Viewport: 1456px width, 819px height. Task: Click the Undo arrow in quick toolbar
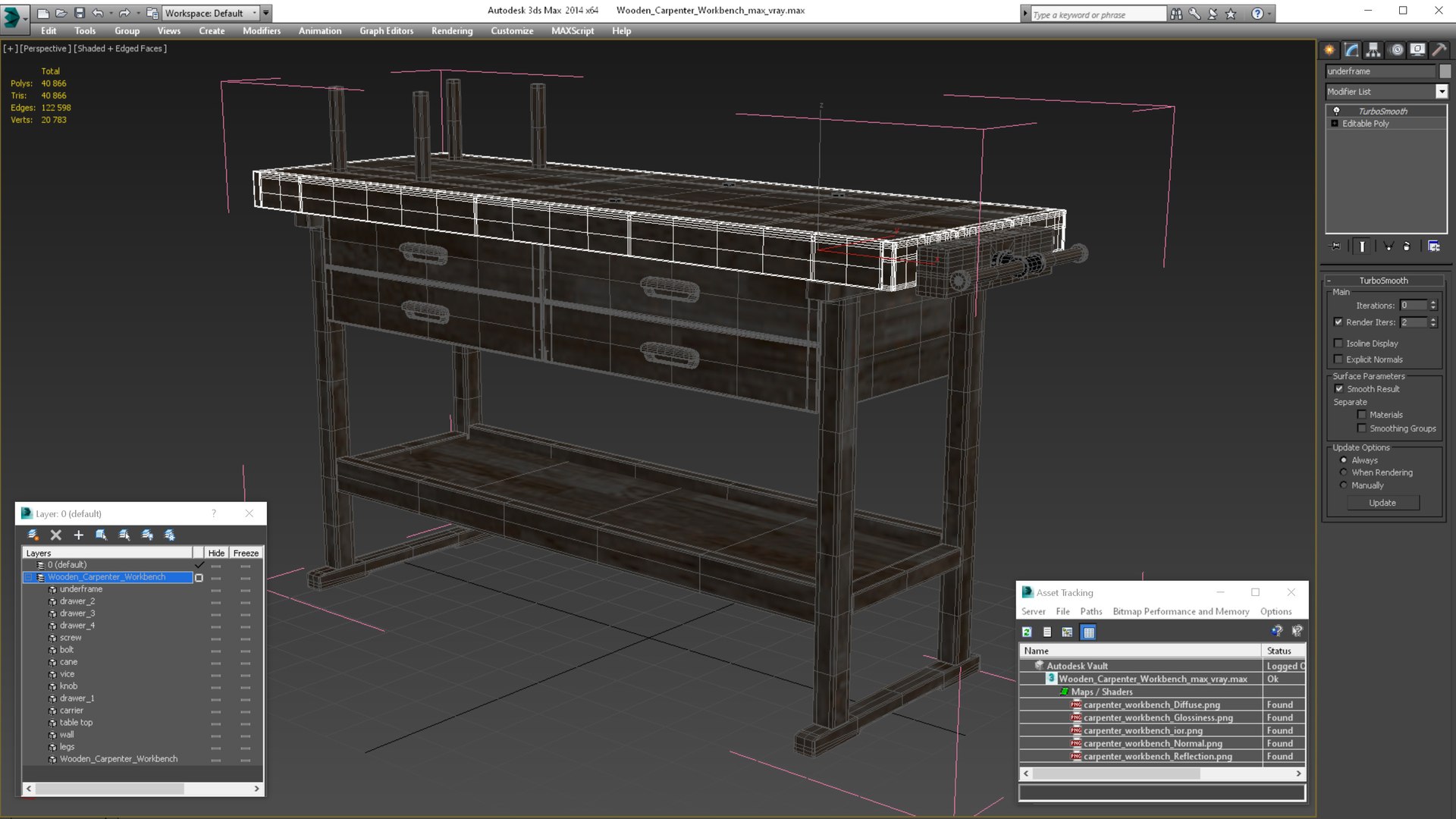click(x=98, y=13)
